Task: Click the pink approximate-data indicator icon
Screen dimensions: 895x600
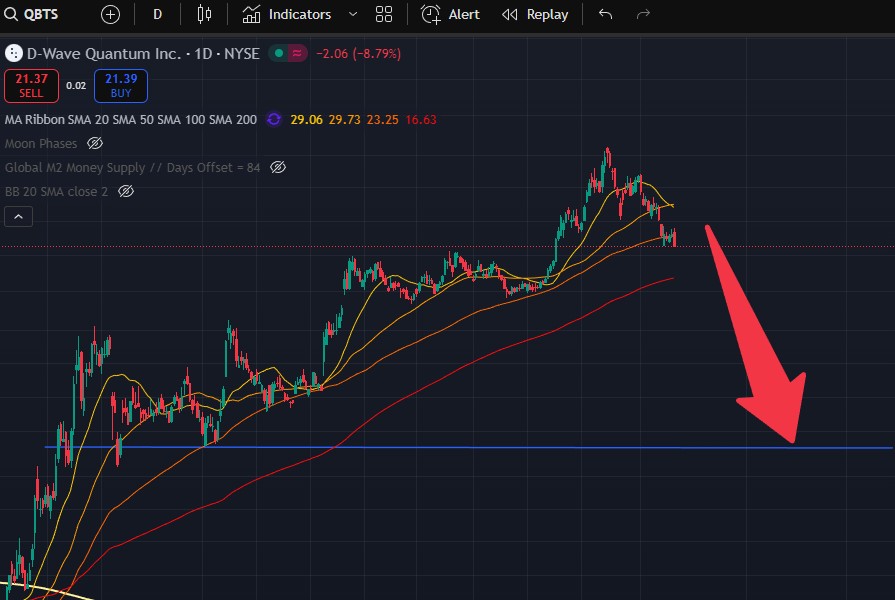Action: point(297,54)
